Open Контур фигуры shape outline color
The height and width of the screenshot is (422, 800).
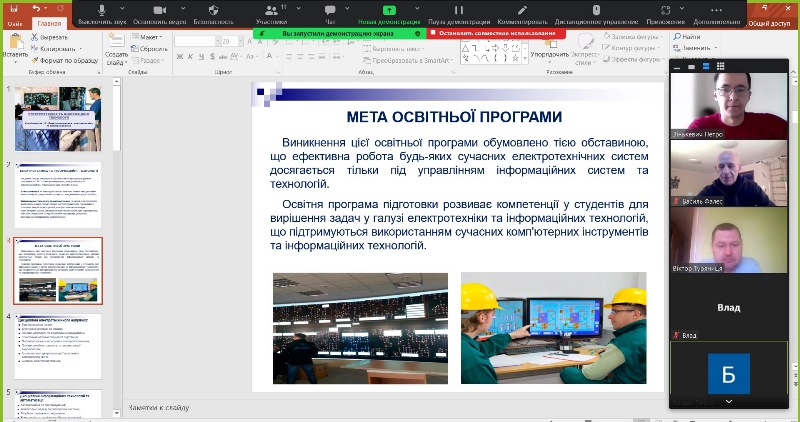point(633,48)
